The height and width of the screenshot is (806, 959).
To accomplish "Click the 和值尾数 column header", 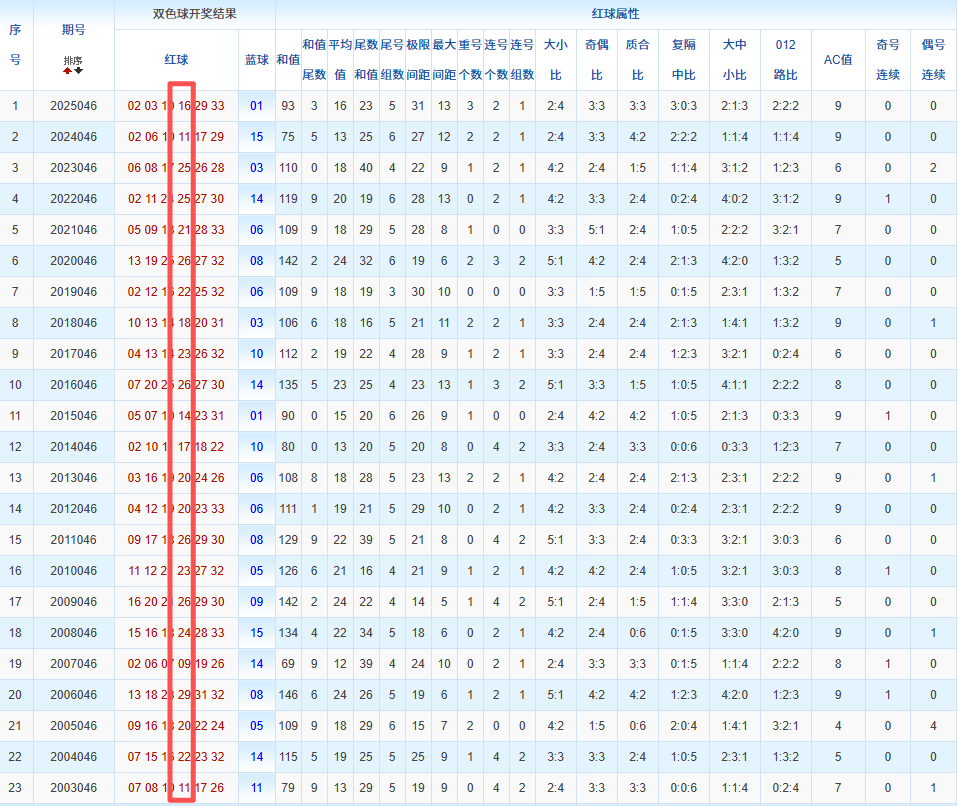I will [314, 59].
